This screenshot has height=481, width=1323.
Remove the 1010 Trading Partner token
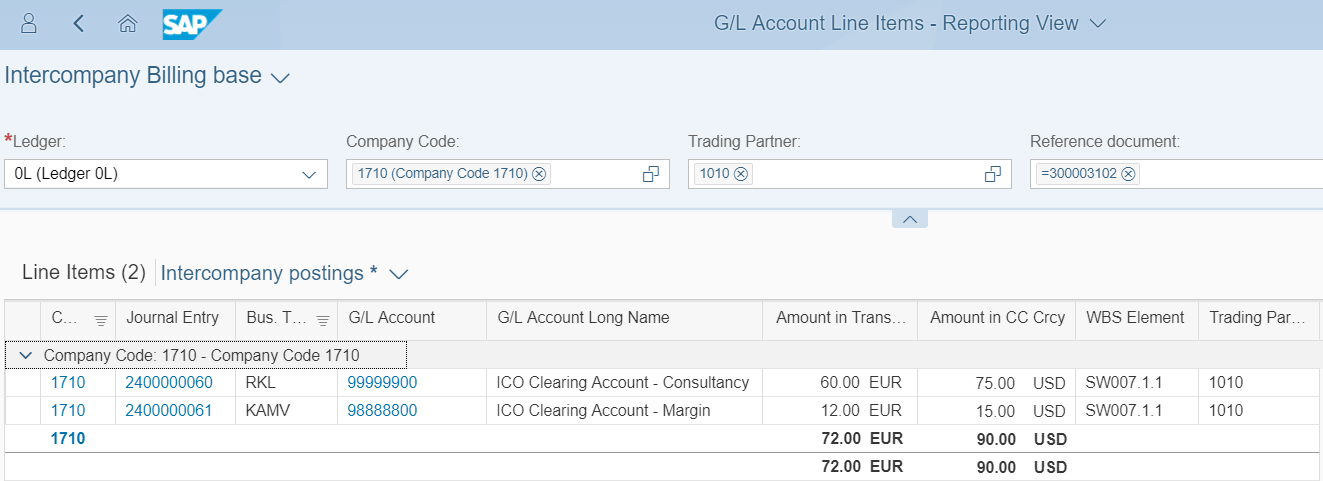pyautogui.click(x=741, y=174)
